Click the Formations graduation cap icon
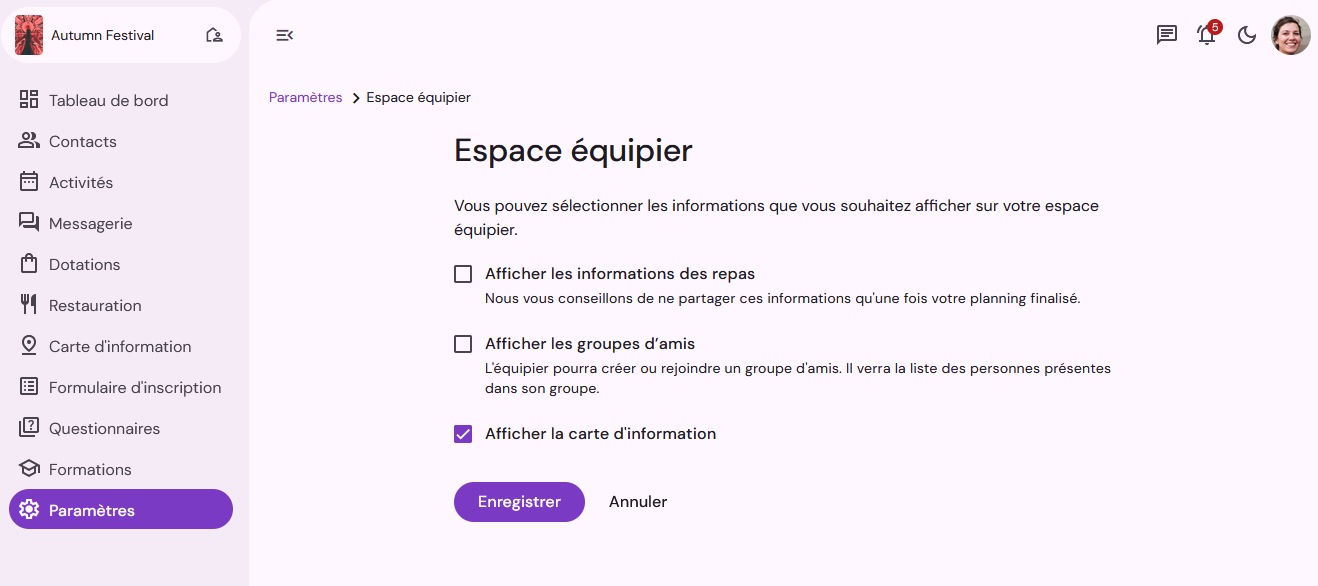The height and width of the screenshot is (586, 1318). pos(29,468)
